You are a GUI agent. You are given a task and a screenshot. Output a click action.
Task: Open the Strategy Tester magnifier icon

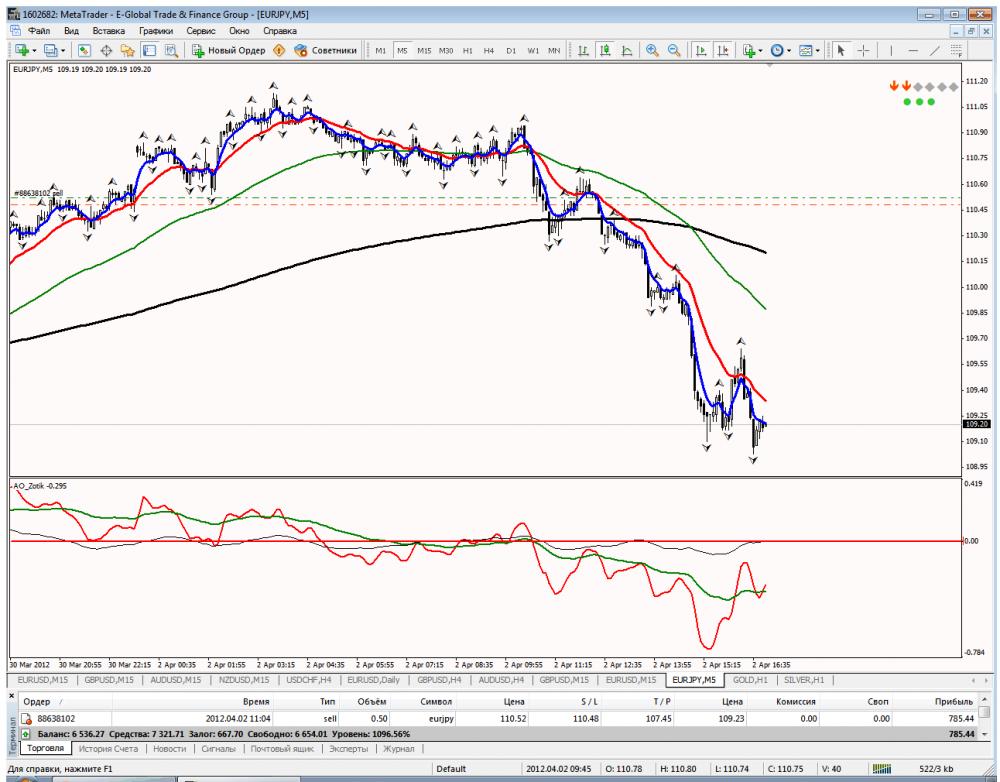tap(171, 50)
